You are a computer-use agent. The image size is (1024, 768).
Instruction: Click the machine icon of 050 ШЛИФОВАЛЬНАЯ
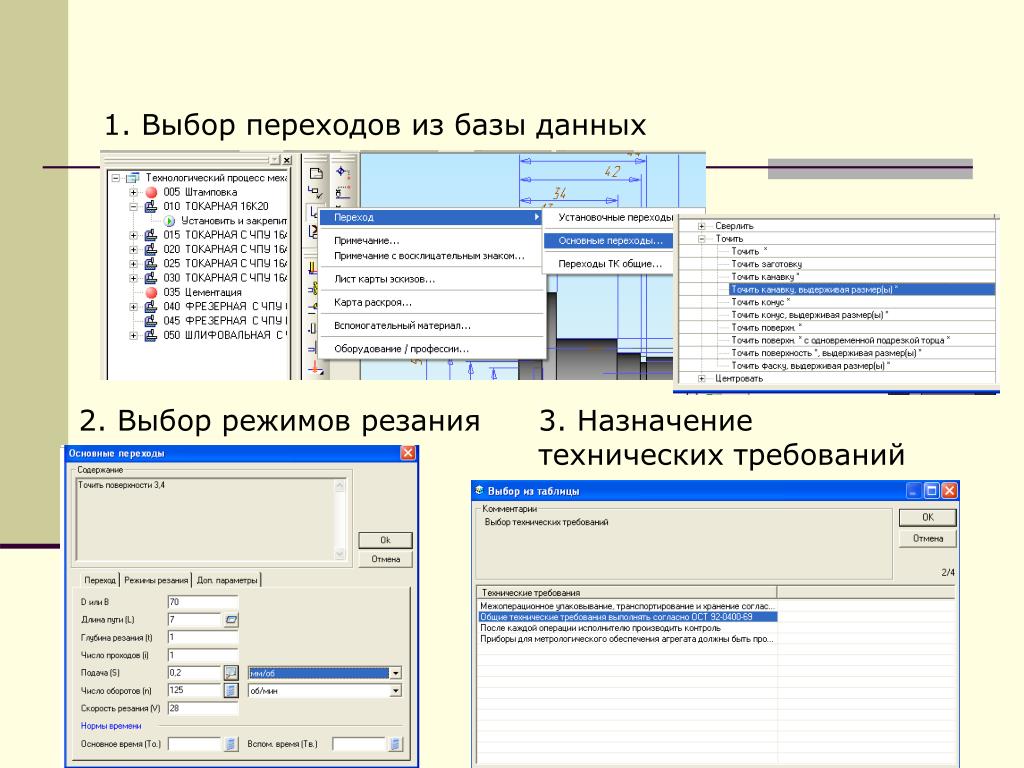[x=151, y=335]
